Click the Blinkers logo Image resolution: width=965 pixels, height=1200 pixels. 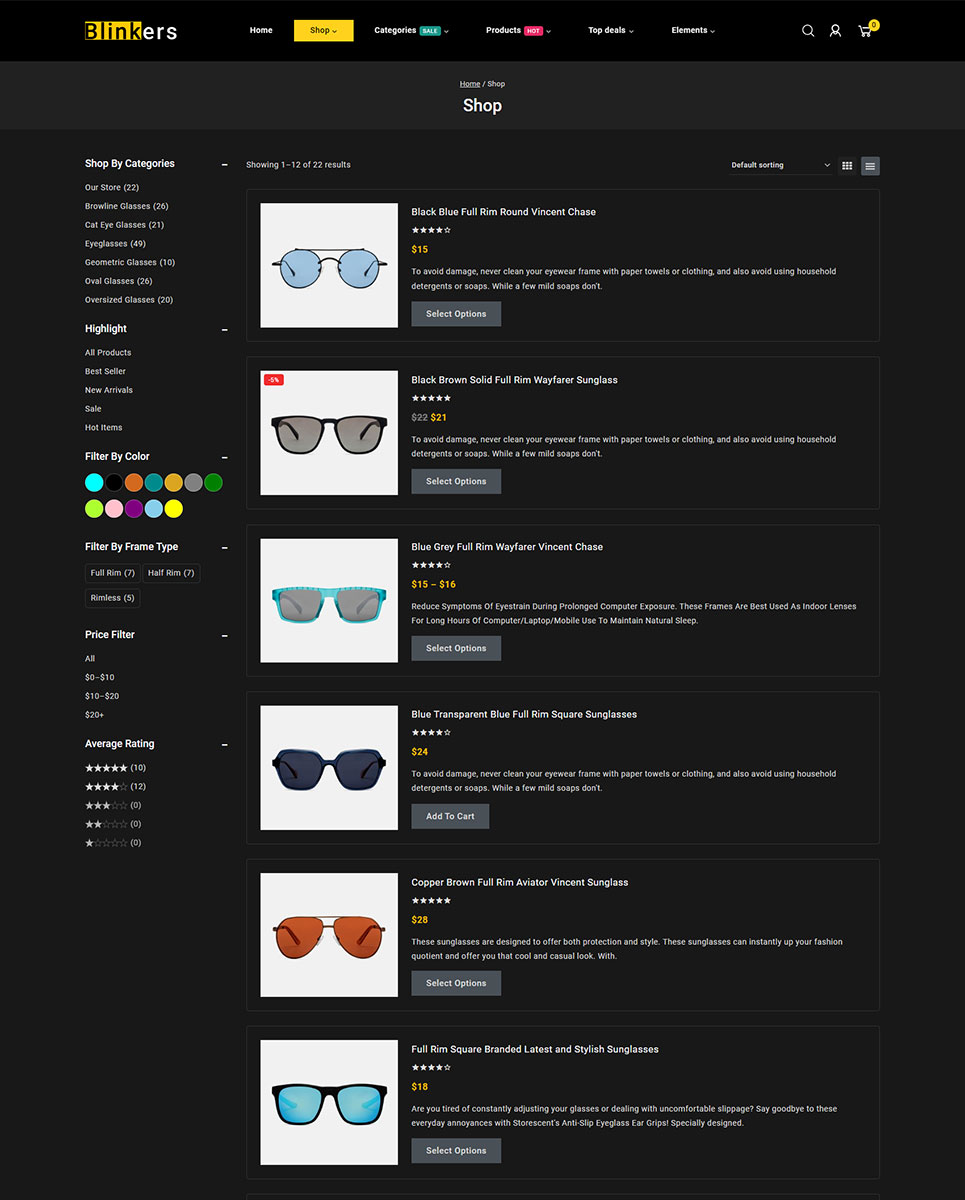point(131,31)
